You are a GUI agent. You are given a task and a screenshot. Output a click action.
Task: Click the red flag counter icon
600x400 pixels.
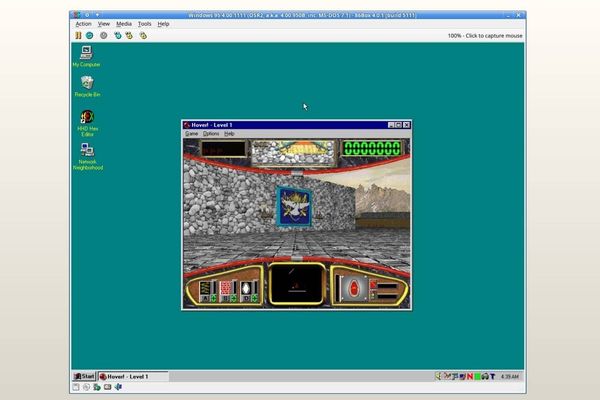373,285
